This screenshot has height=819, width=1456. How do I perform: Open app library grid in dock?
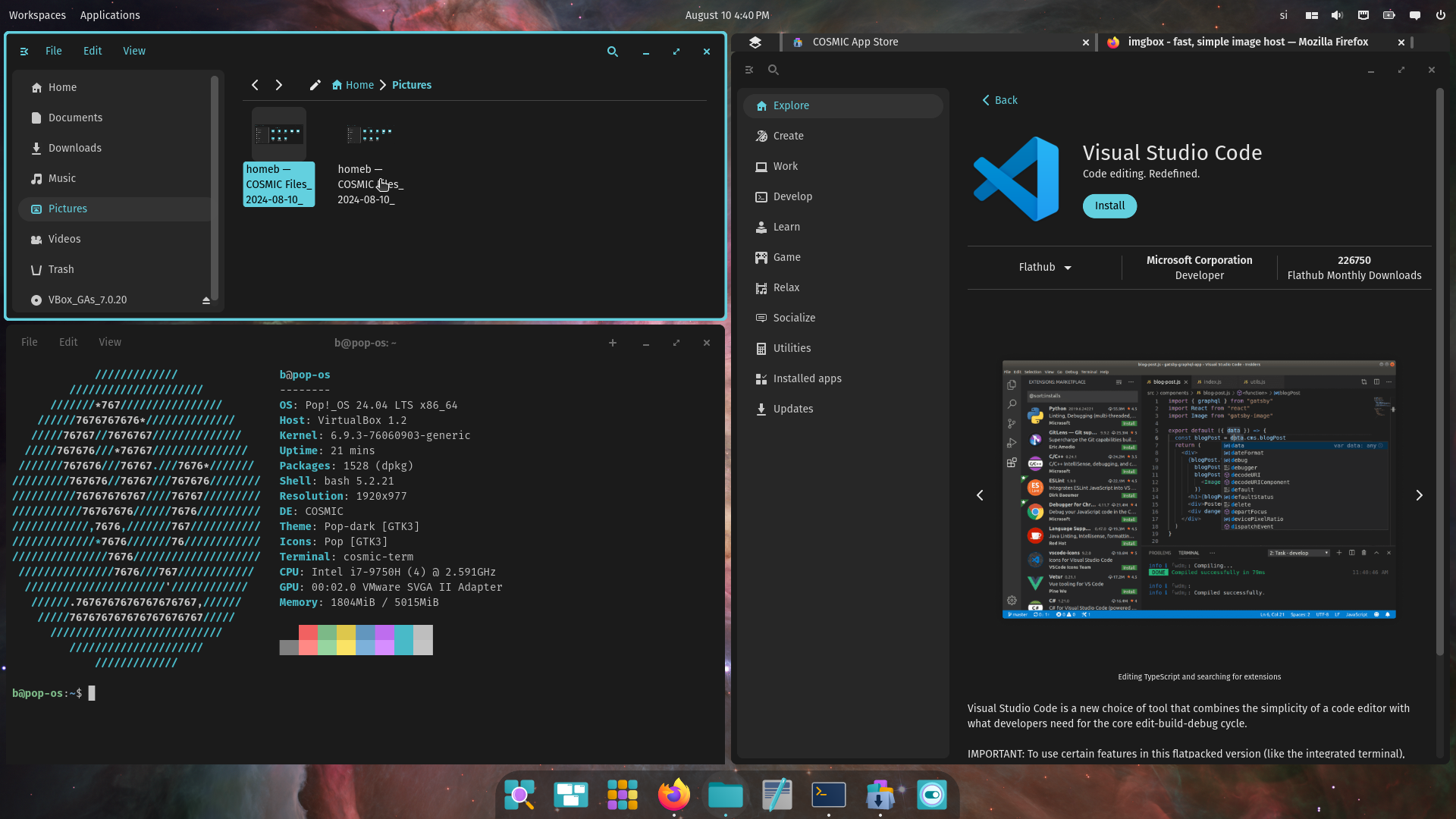pos(623,795)
